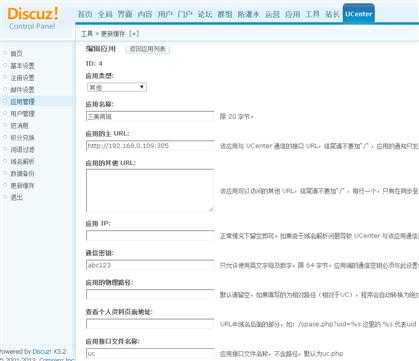Switch to the 应用 top tab

click(292, 14)
